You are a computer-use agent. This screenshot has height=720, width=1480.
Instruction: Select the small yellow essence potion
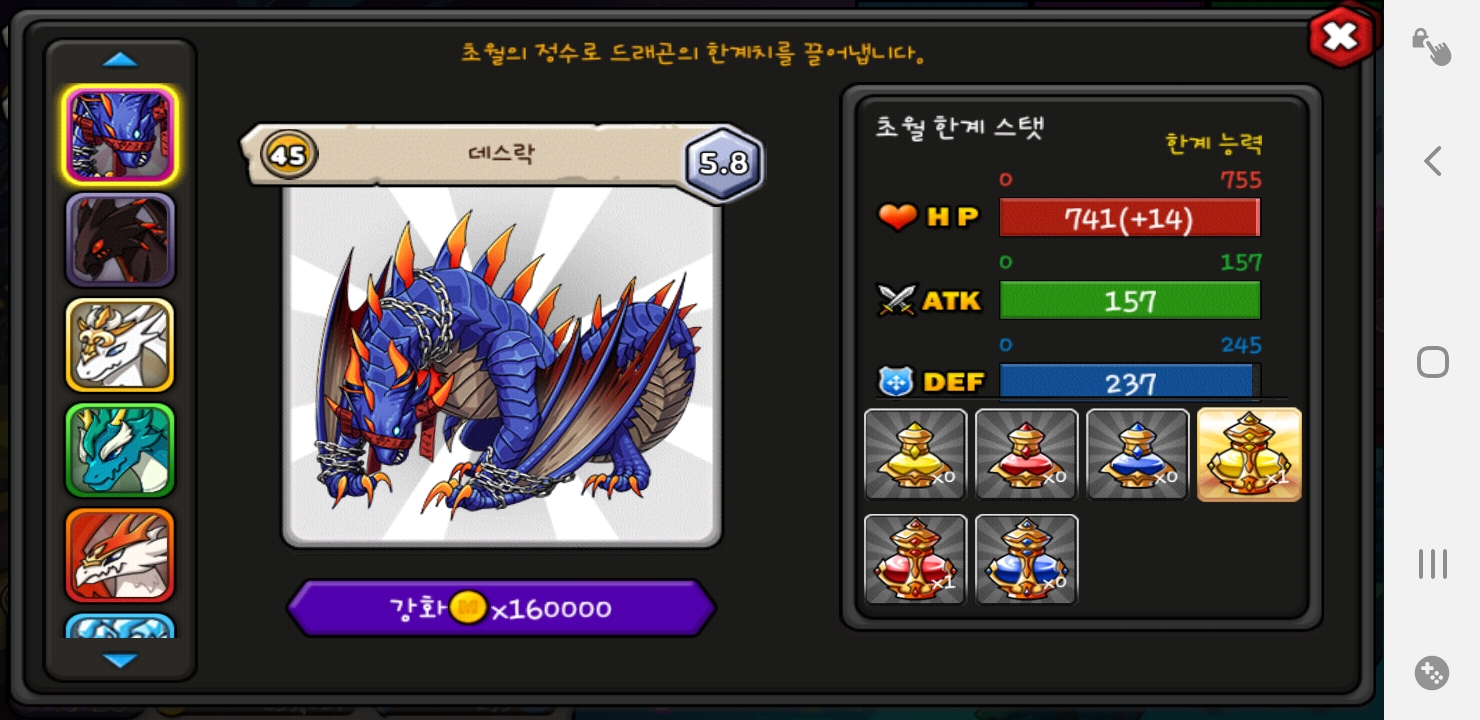(915, 454)
